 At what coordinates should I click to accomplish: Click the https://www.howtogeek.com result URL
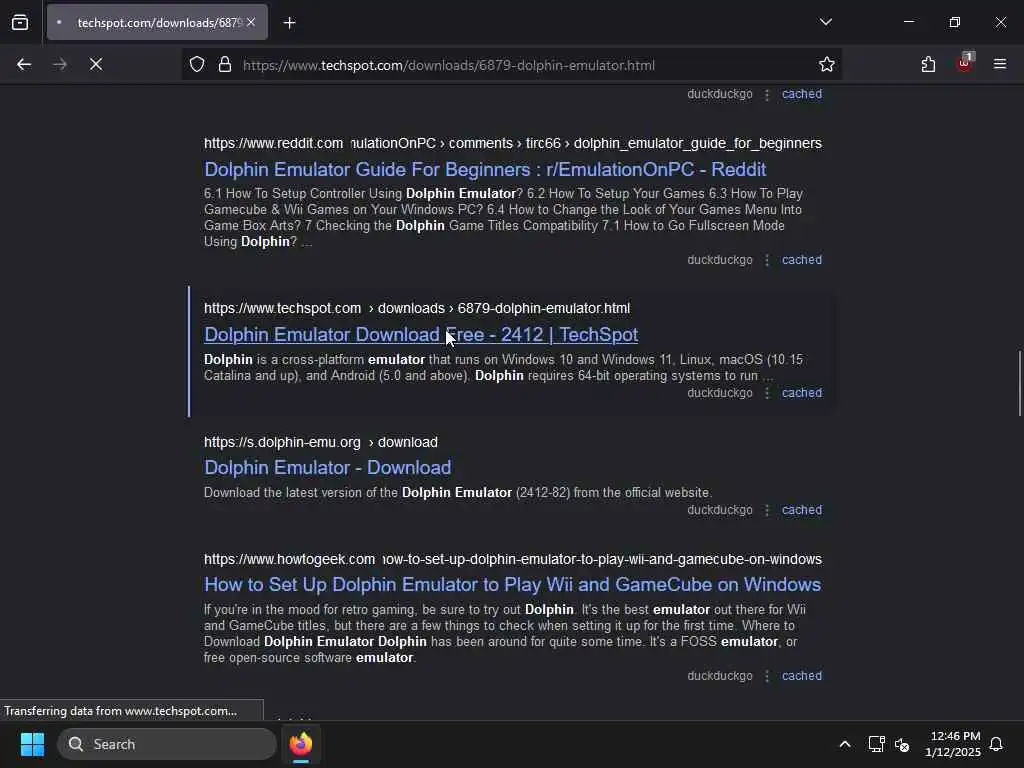[289, 560]
